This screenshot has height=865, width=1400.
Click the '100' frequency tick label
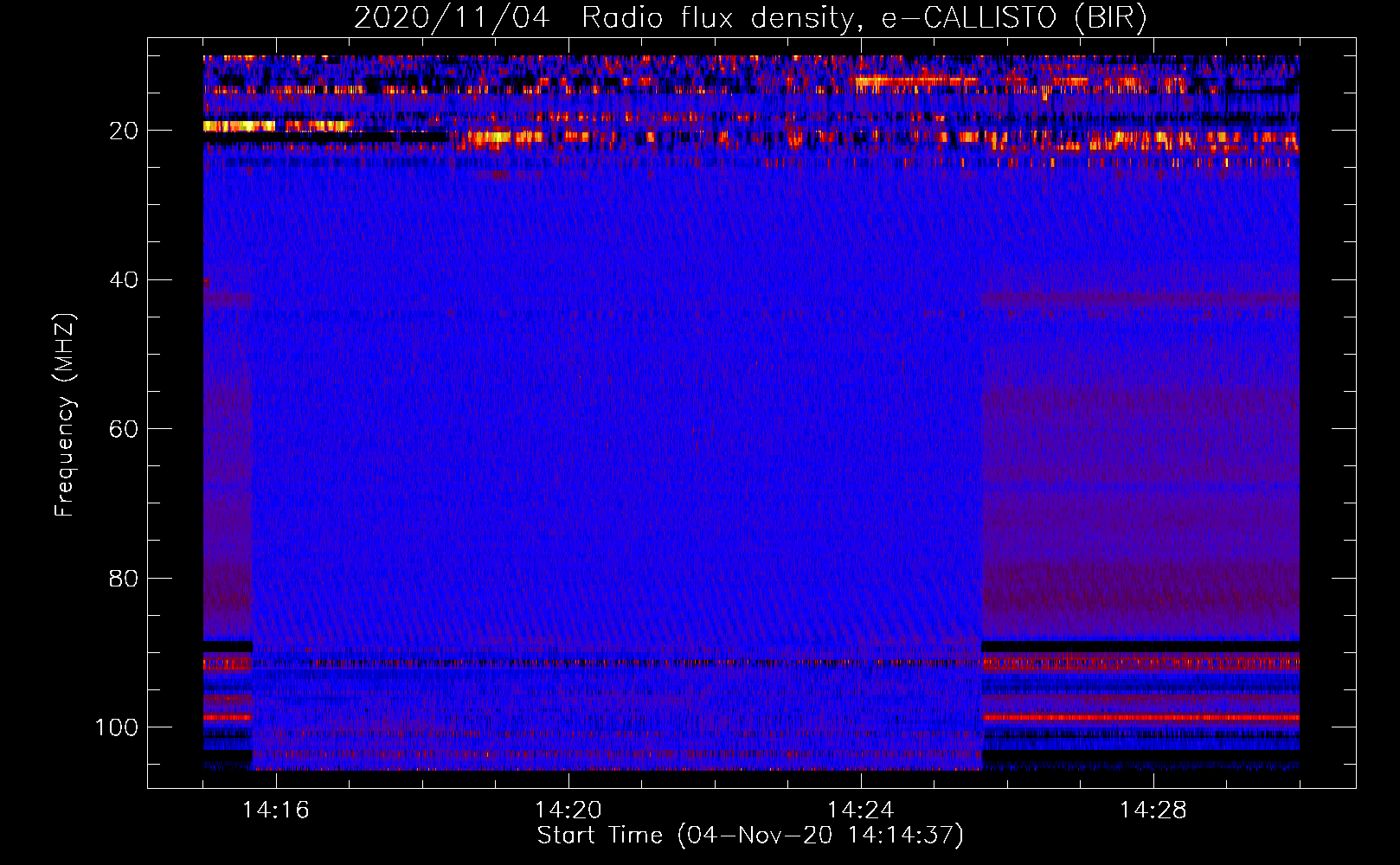117,727
